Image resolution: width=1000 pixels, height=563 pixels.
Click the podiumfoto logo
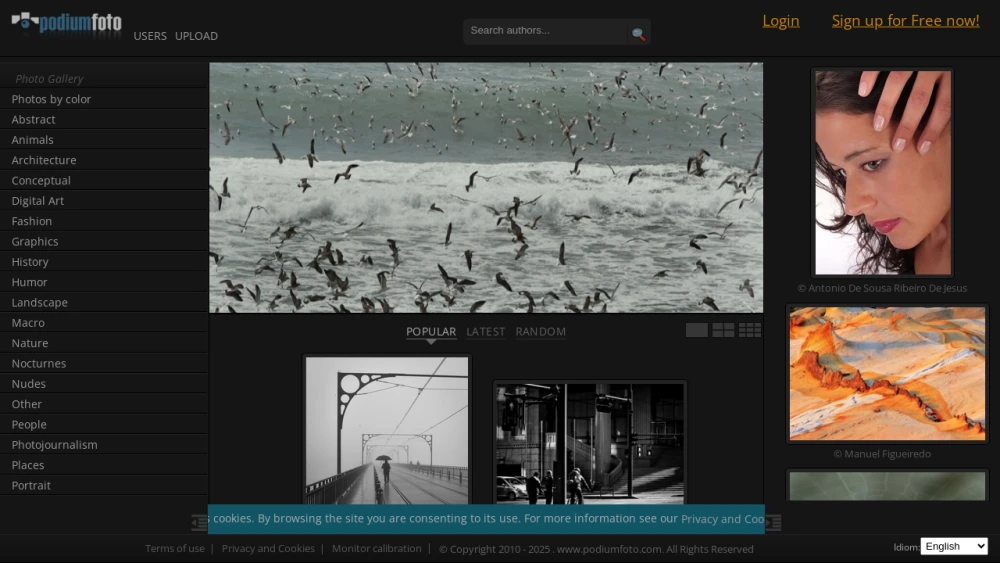(x=66, y=24)
